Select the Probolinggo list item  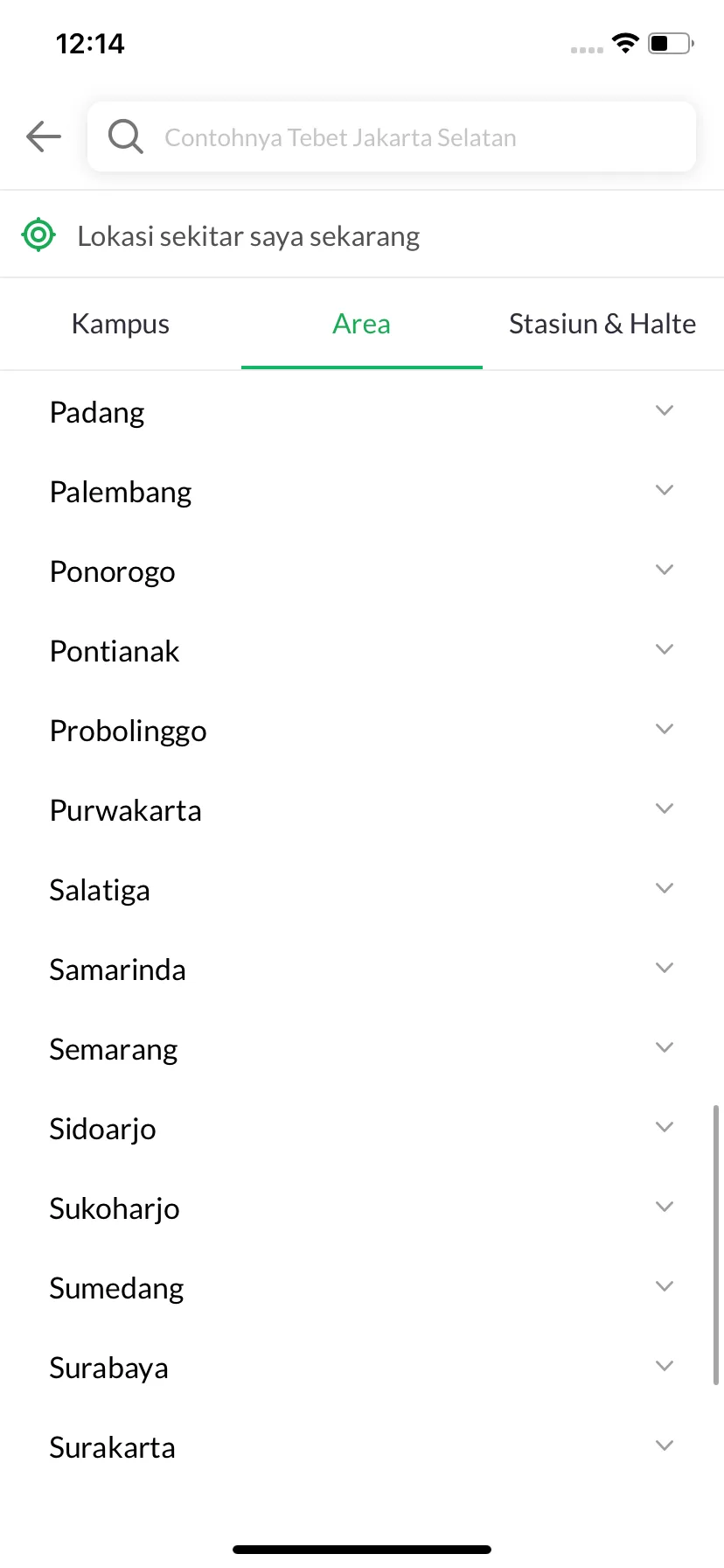pos(362,730)
